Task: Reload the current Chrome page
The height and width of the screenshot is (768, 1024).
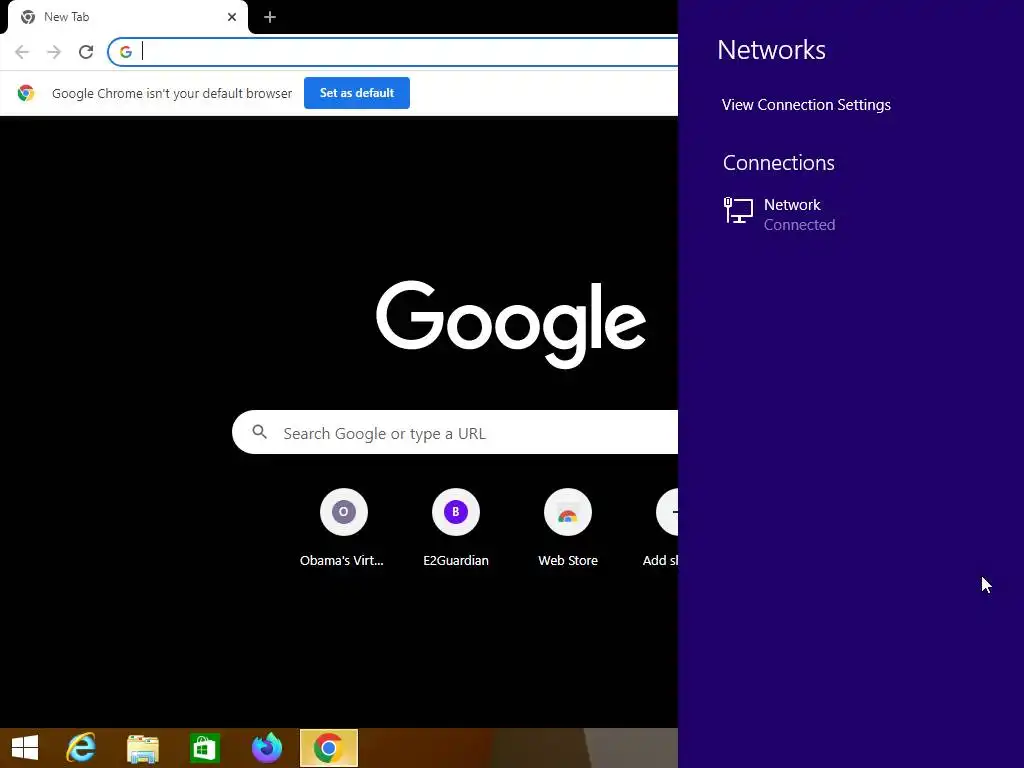Action: (x=86, y=52)
